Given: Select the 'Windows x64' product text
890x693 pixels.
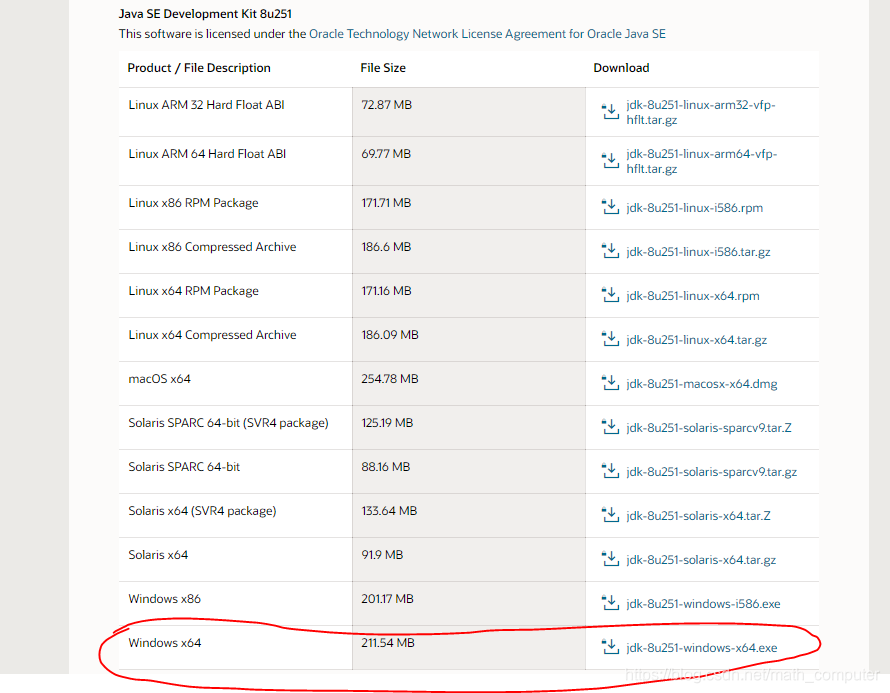Looking at the screenshot, I should coord(165,642).
